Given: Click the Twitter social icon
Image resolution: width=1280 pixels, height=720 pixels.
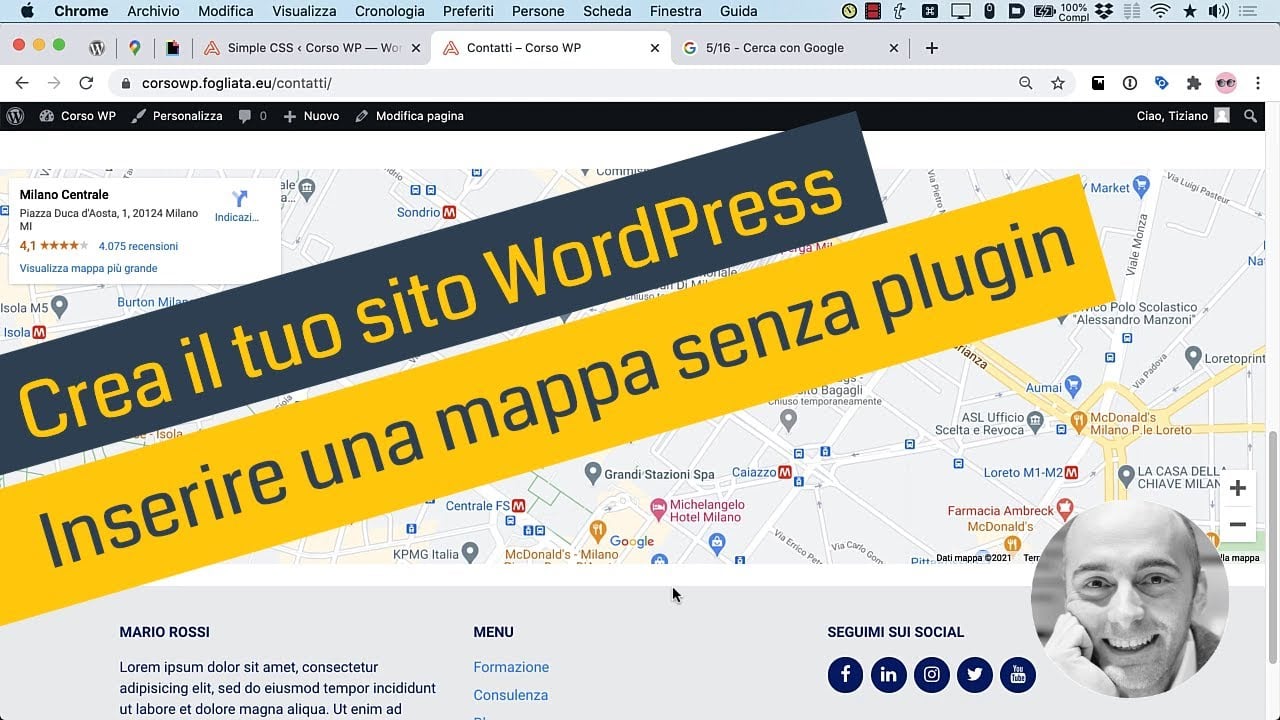Looking at the screenshot, I should point(975,674).
